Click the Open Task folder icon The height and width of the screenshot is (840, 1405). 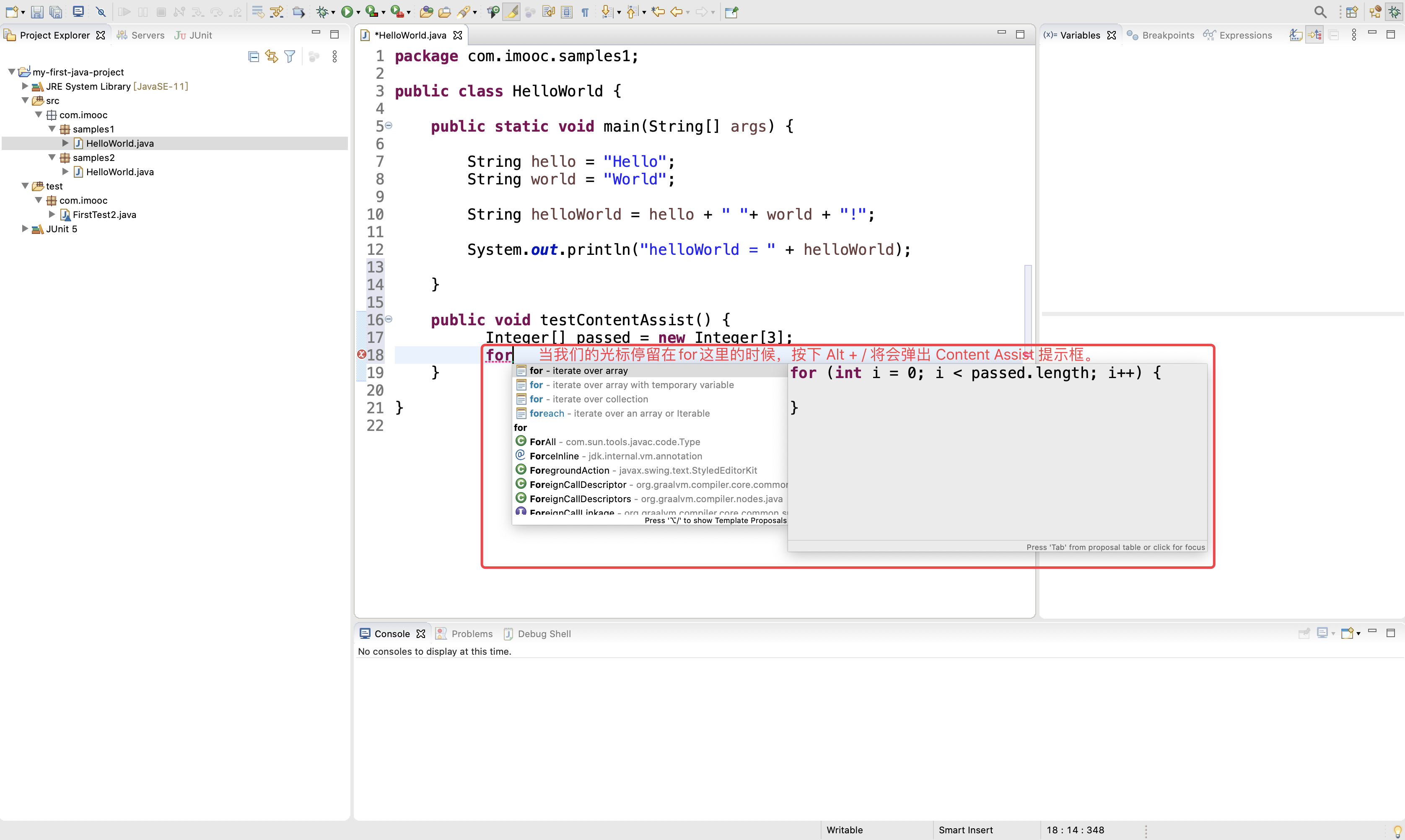click(445, 11)
